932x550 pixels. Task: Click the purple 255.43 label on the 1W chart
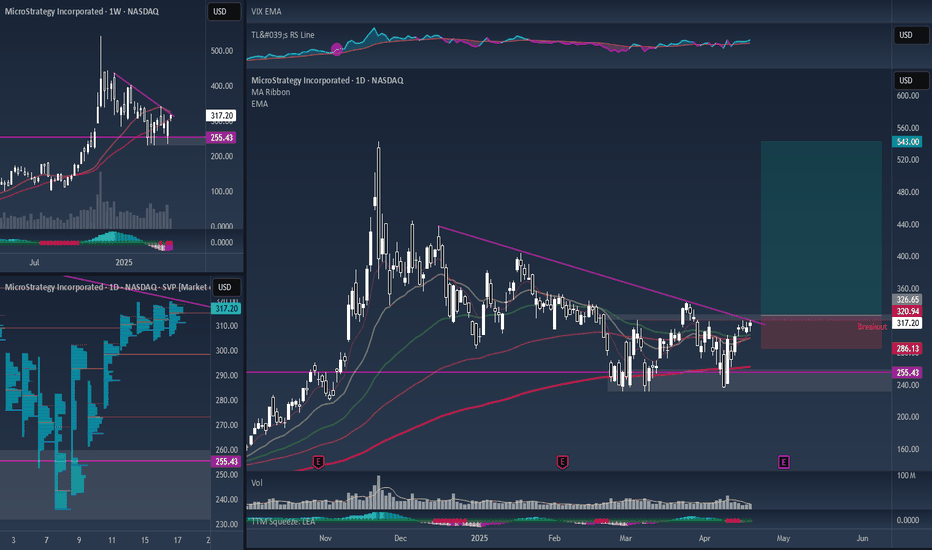coord(221,138)
